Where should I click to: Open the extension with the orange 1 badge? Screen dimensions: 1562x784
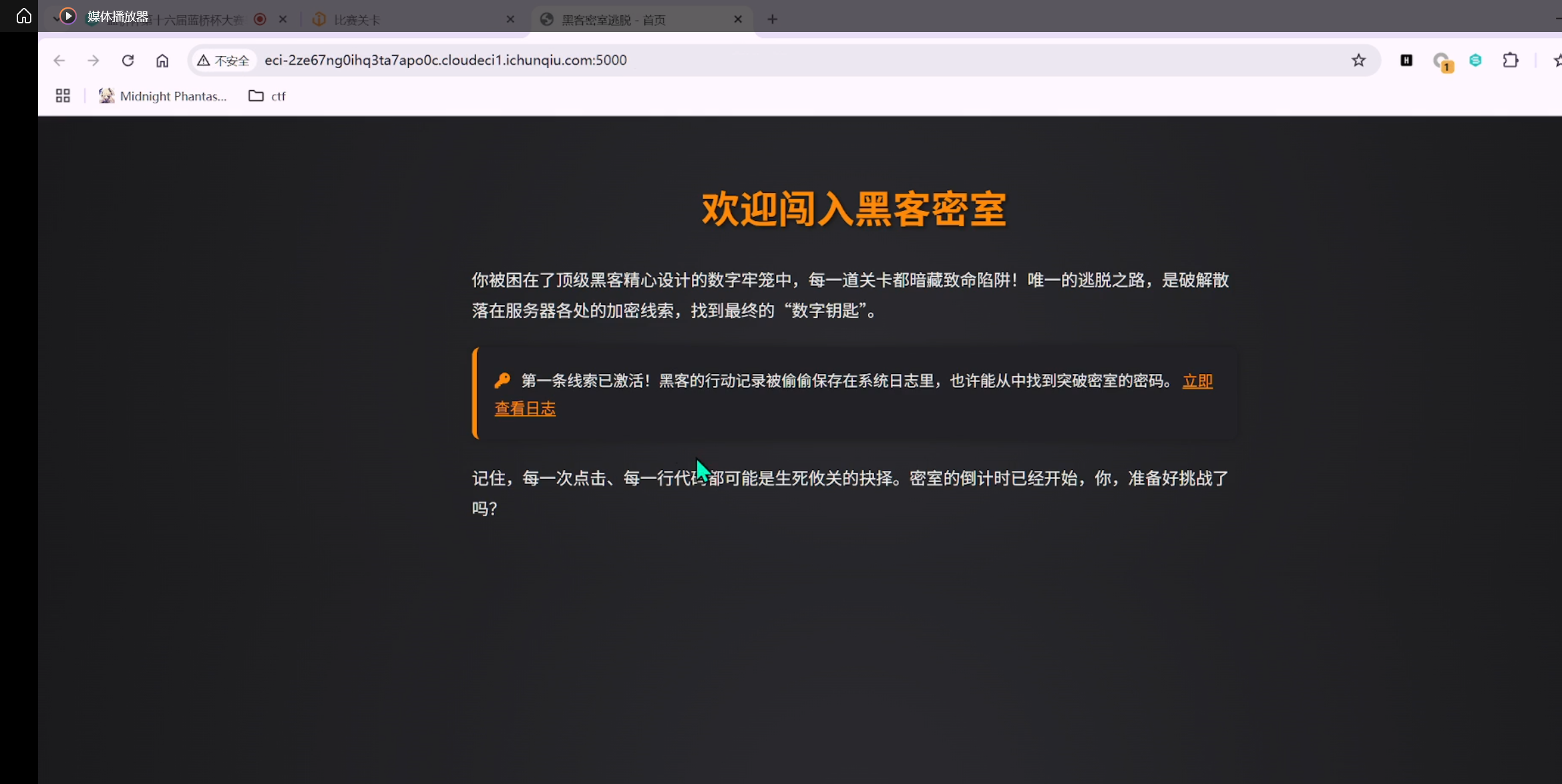click(1441, 61)
